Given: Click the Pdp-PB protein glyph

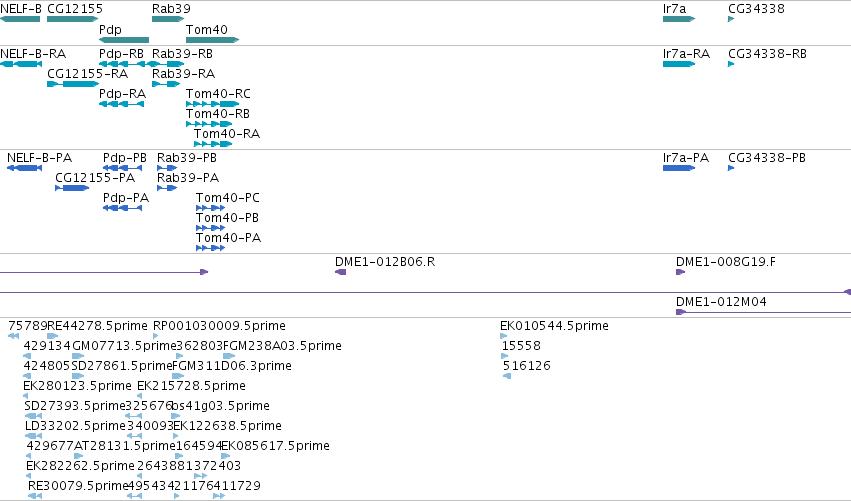Looking at the screenshot, I should [123, 168].
